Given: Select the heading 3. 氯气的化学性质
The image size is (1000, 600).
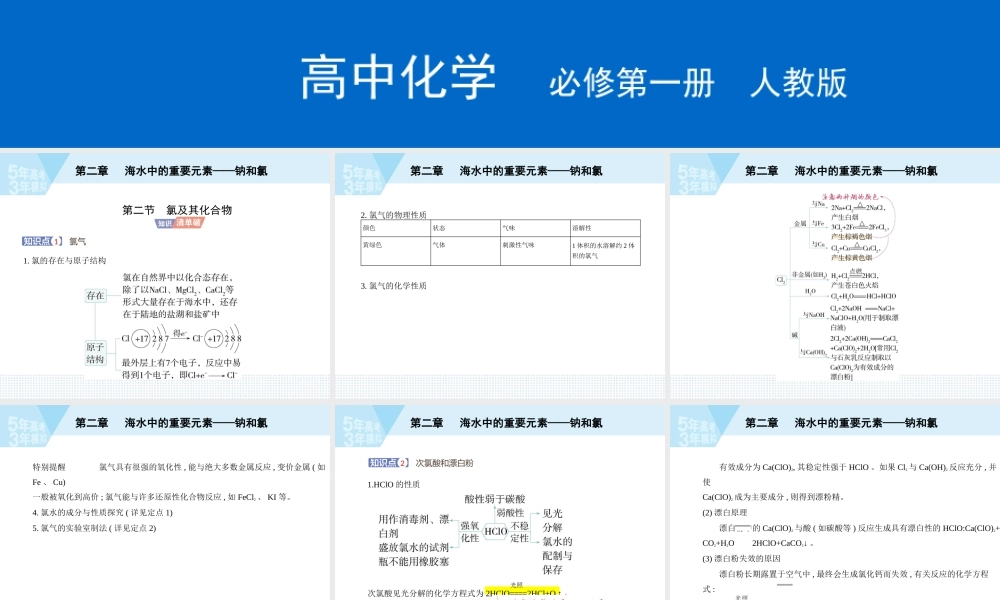Looking at the screenshot, I should [x=393, y=286].
